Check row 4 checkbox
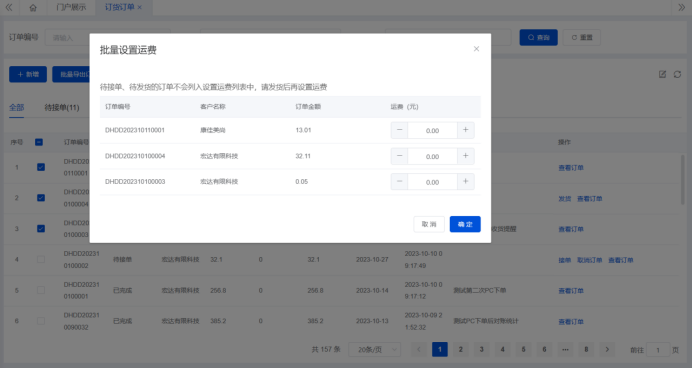 coord(41,259)
